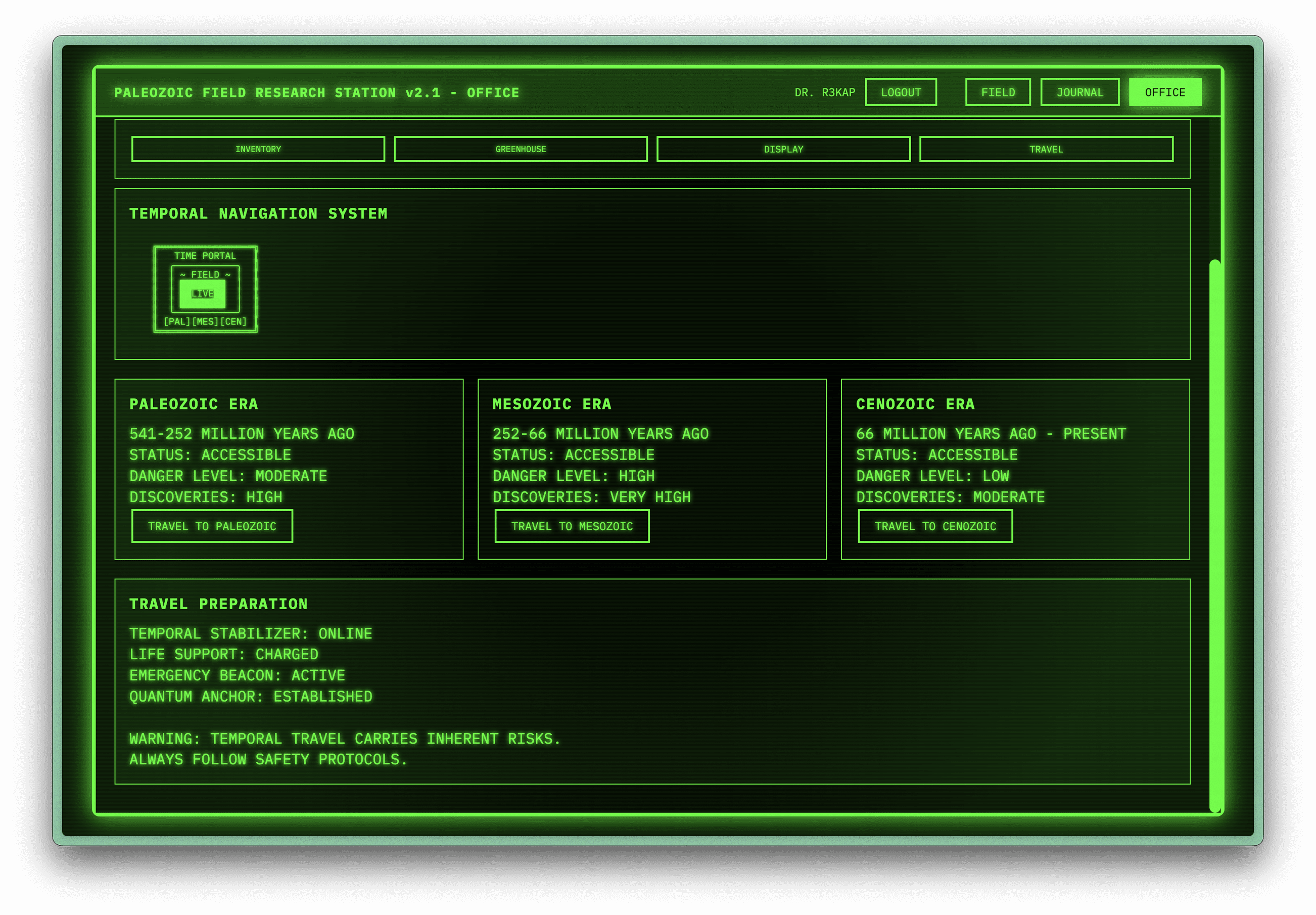This screenshot has width=1316, height=915.
Task: Open the GREENHOUSE section
Action: point(521,149)
